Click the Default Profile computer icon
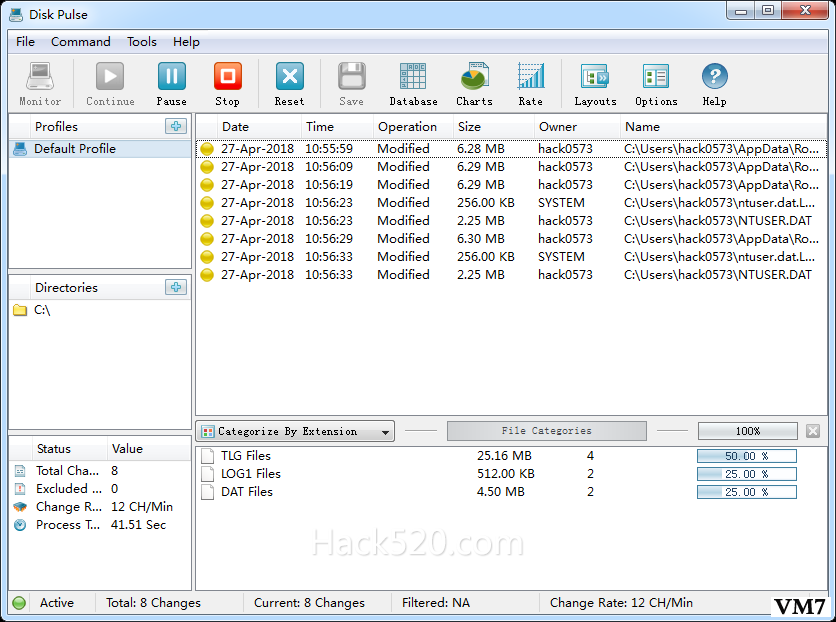Viewport: 836px width, 622px height. (20, 149)
